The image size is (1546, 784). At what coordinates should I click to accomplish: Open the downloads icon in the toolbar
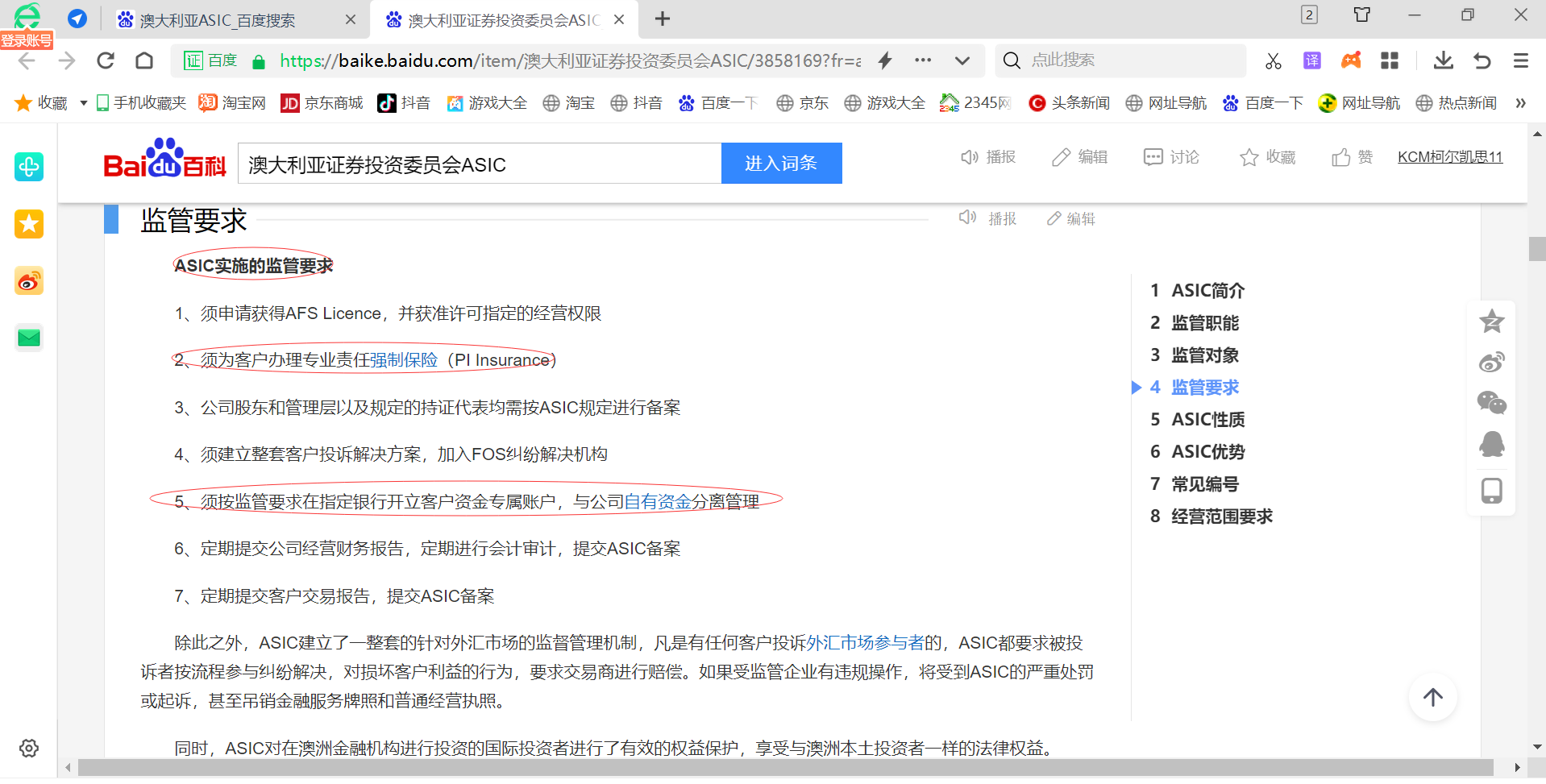[x=1443, y=60]
